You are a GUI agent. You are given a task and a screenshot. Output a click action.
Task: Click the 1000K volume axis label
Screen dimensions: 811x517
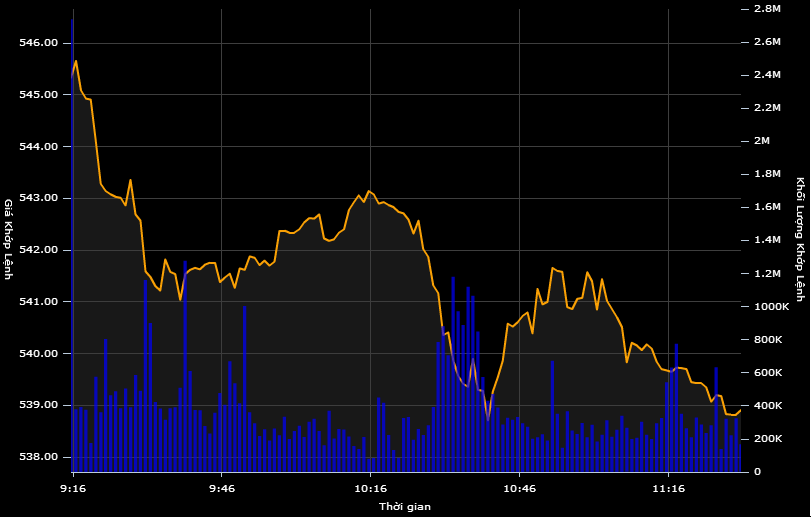pyautogui.click(x=769, y=307)
